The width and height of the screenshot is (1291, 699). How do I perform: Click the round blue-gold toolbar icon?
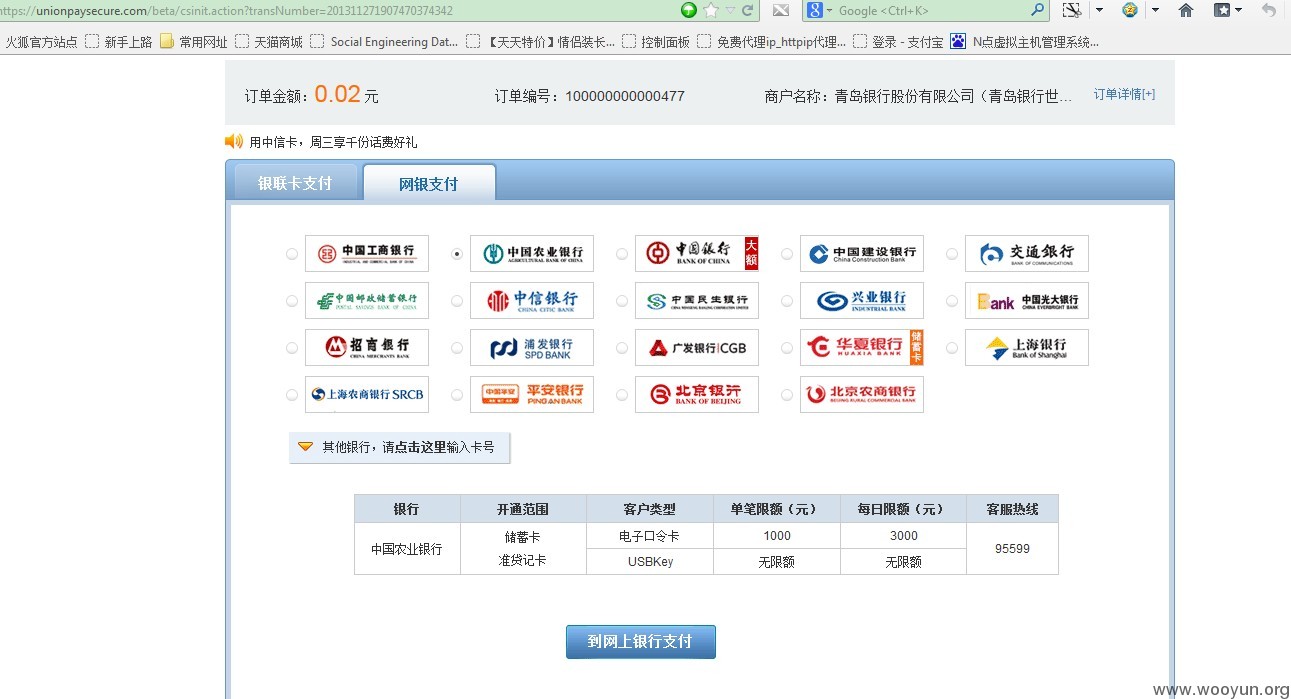[x=1130, y=10]
